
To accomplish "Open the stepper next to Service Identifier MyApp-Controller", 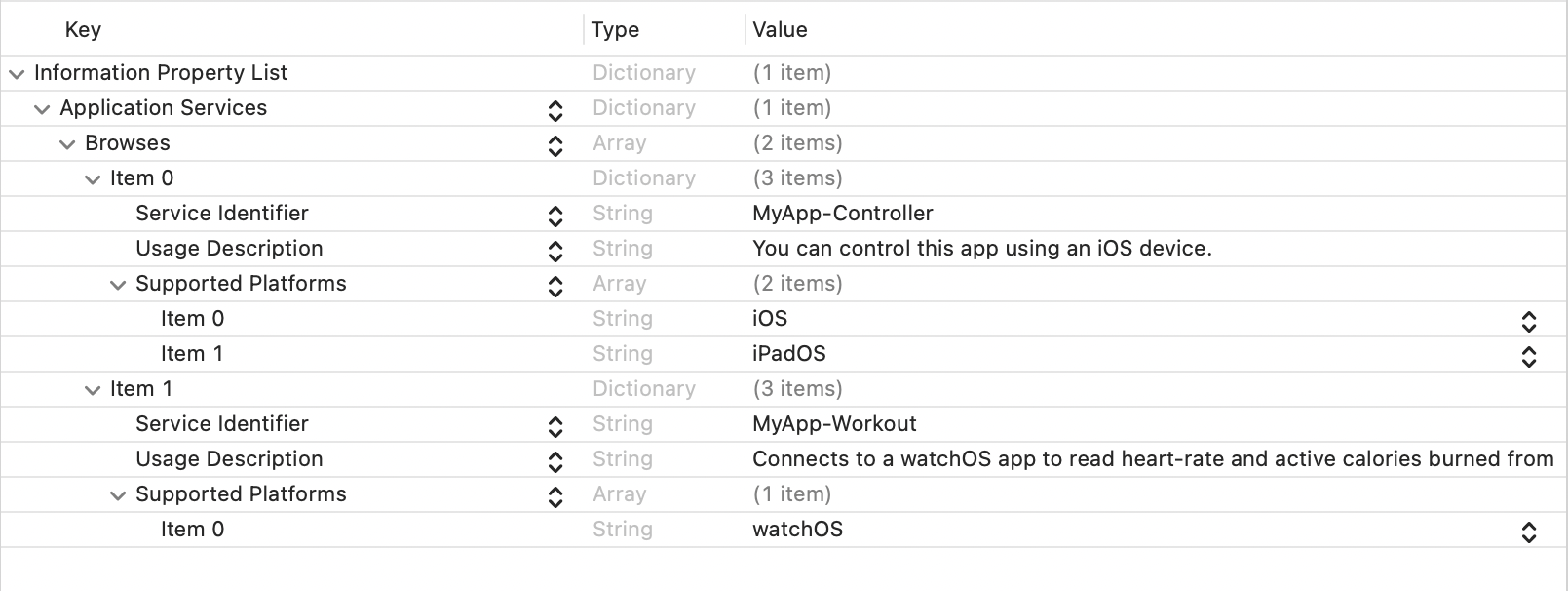I will [x=555, y=216].
